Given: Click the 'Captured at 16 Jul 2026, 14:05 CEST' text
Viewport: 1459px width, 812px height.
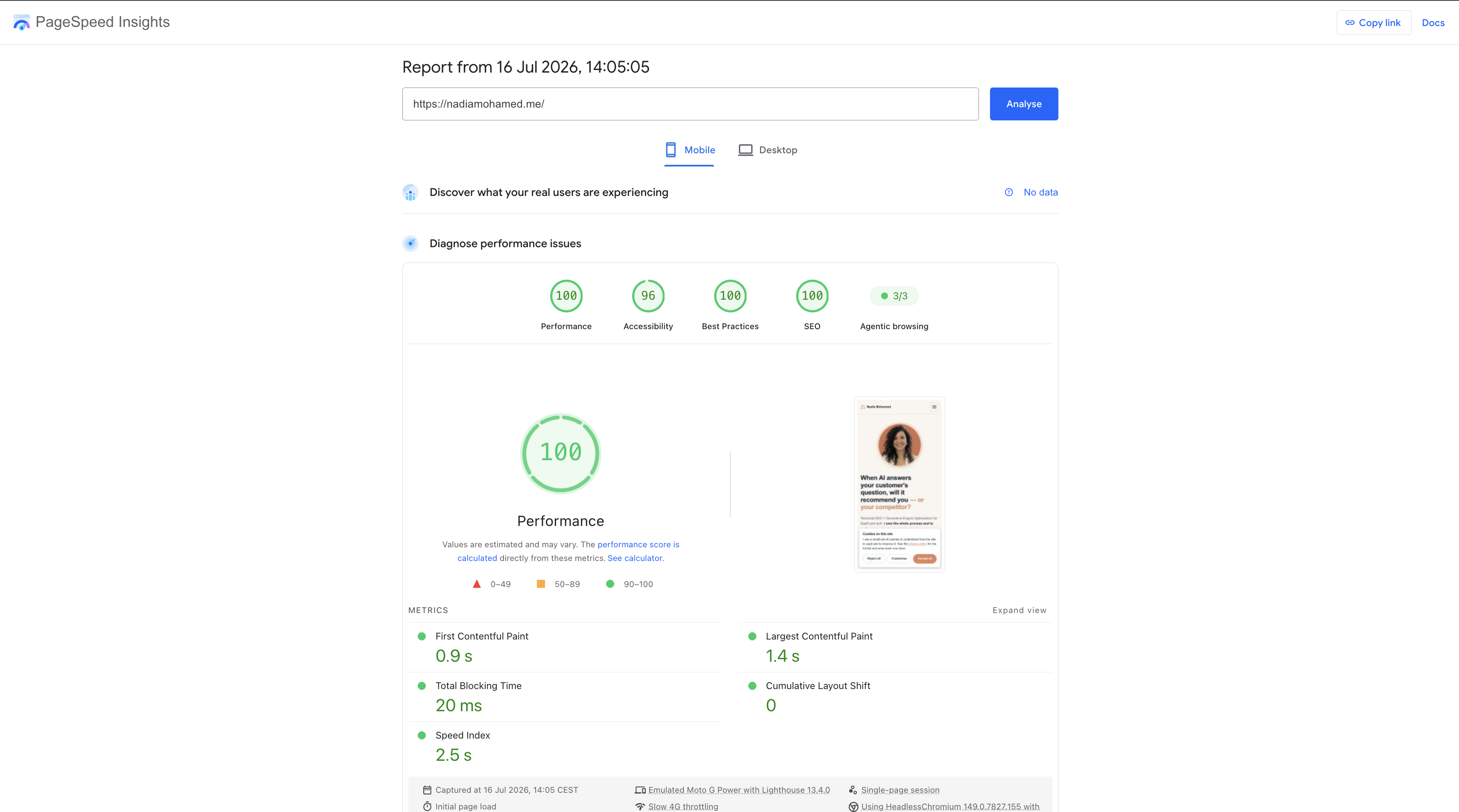Looking at the screenshot, I should 507,790.
